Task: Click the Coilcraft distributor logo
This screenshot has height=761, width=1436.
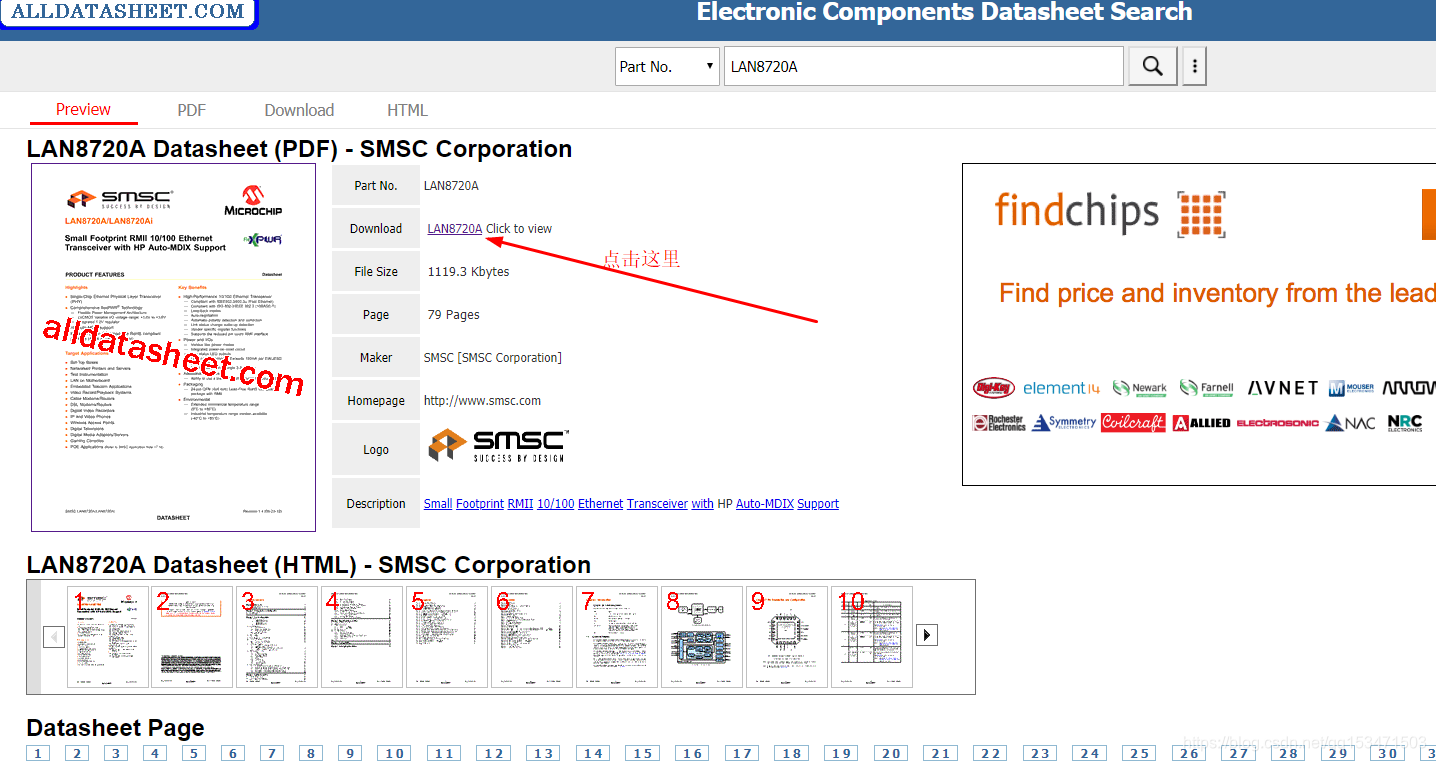Action: point(1133,422)
